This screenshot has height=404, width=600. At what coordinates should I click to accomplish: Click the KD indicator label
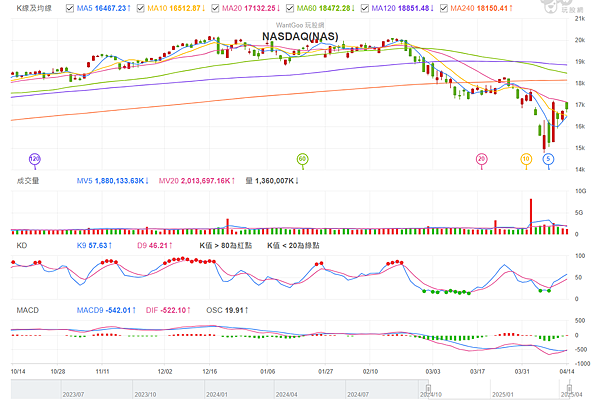pyautogui.click(x=22, y=246)
